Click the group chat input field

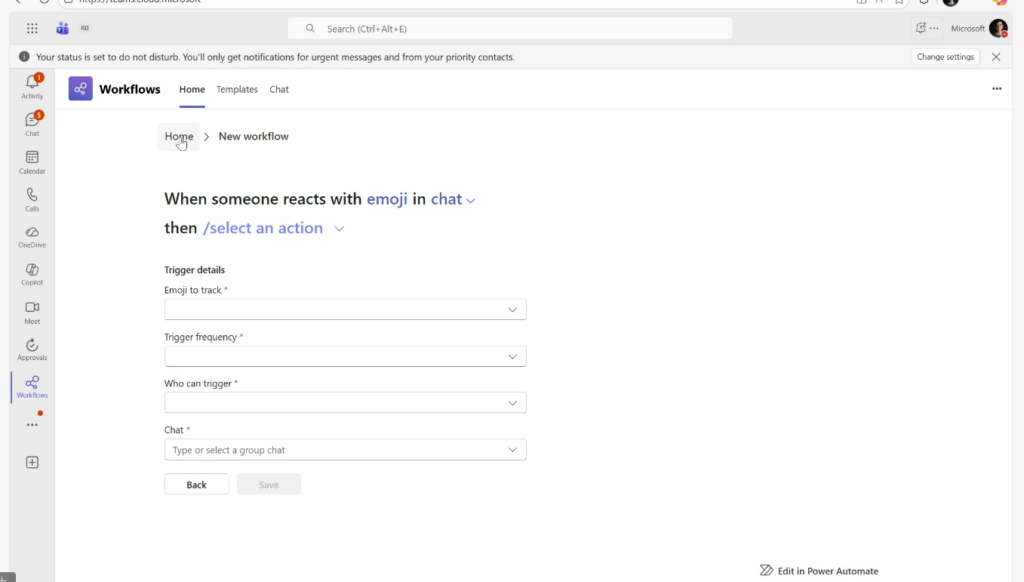pyautogui.click(x=335, y=450)
